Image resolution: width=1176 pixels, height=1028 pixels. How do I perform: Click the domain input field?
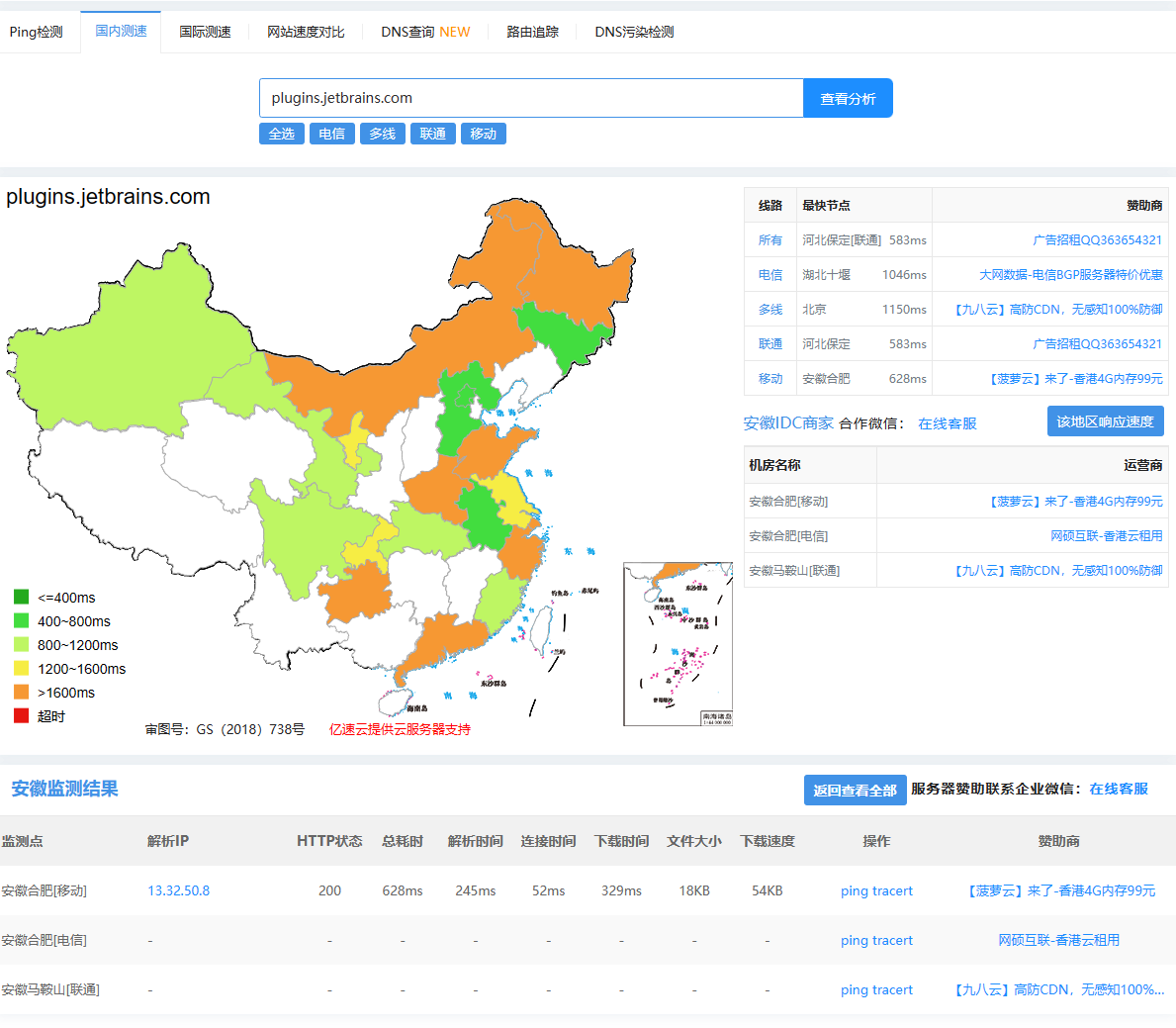[x=531, y=98]
